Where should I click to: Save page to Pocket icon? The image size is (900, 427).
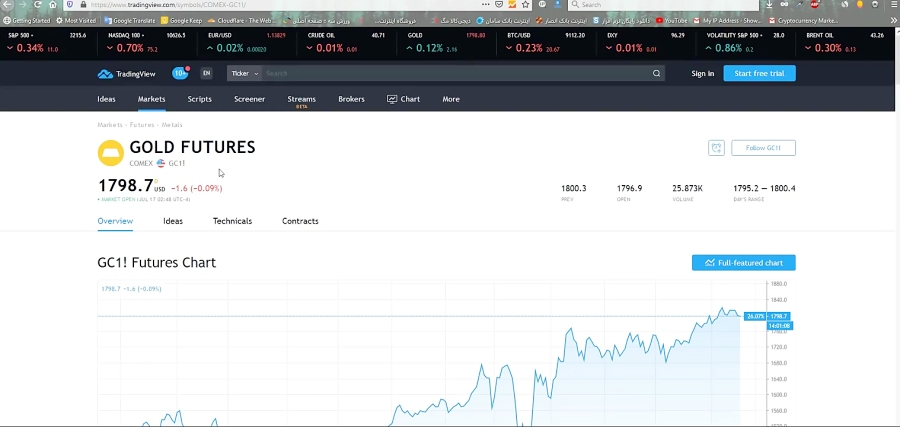coord(499,5)
